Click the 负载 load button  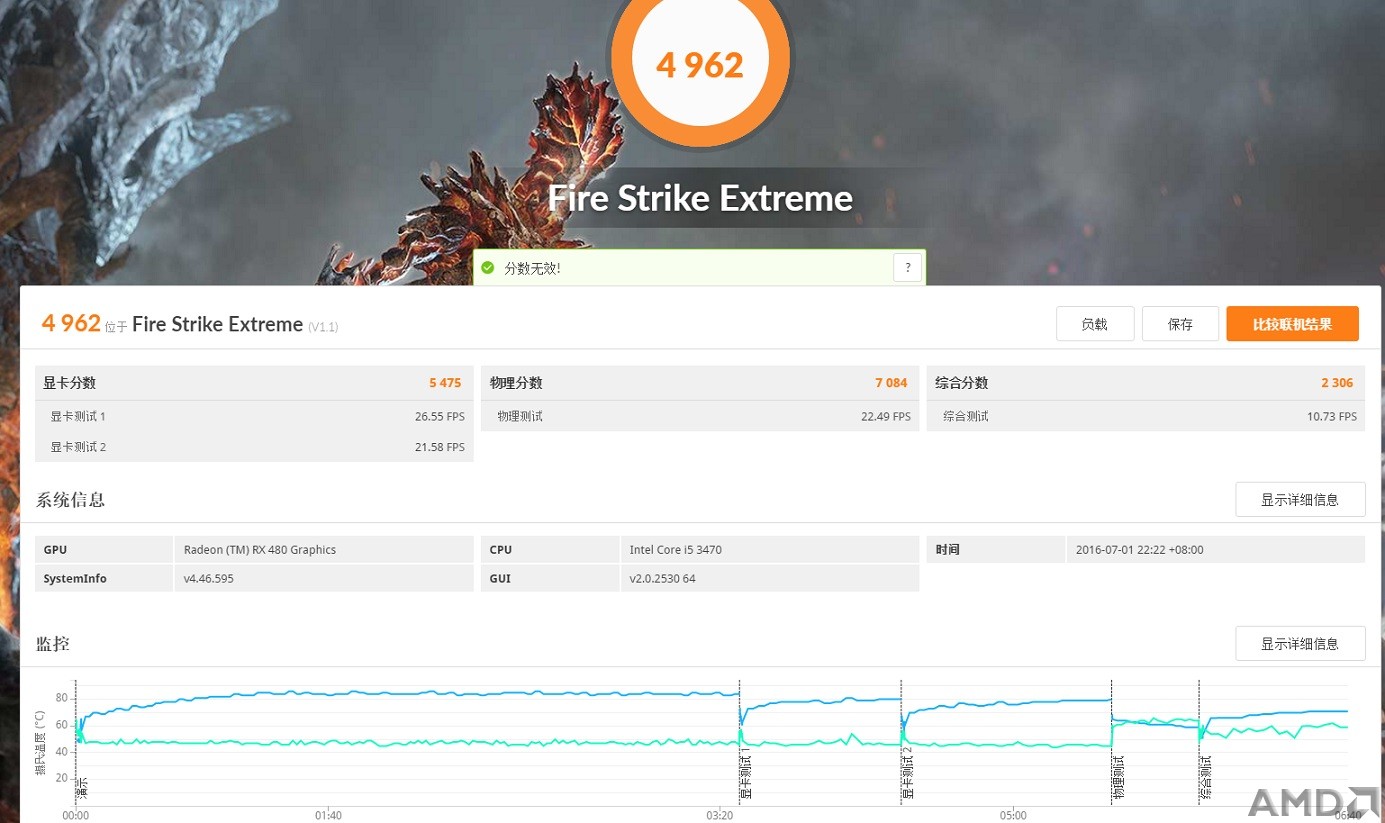(x=1095, y=324)
